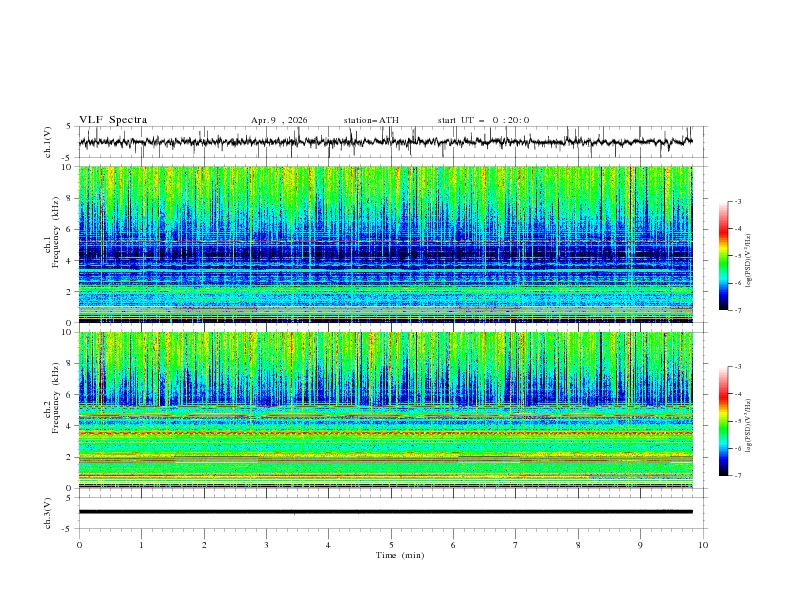Click the "-4" tick on ch.2 colorbar
Image resolution: width=792 pixels, height=612 pixels.
point(737,394)
